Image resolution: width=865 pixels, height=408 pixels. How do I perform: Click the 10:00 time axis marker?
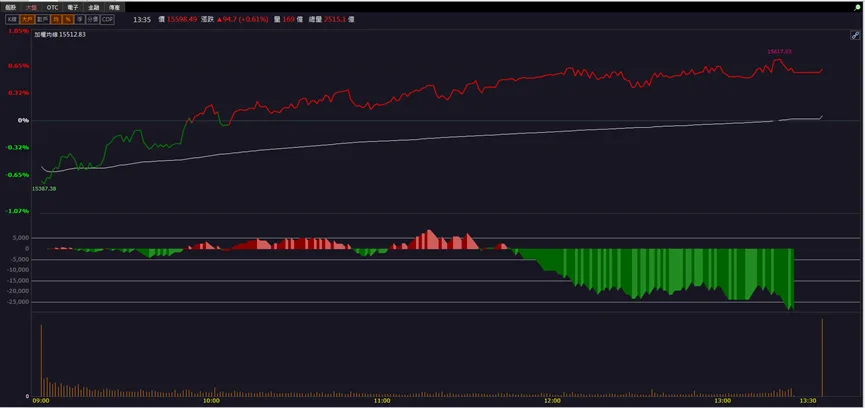coord(211,401)
